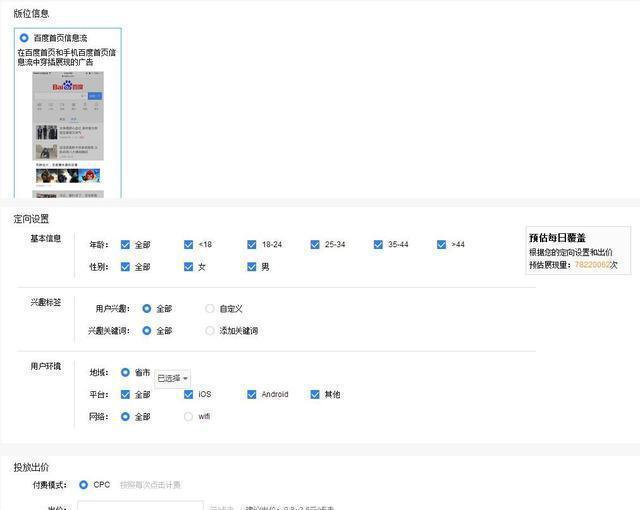This screenshot has height=510, width=640.
Task: Click the 兴趣标签 category label
Action: point(46,302)
